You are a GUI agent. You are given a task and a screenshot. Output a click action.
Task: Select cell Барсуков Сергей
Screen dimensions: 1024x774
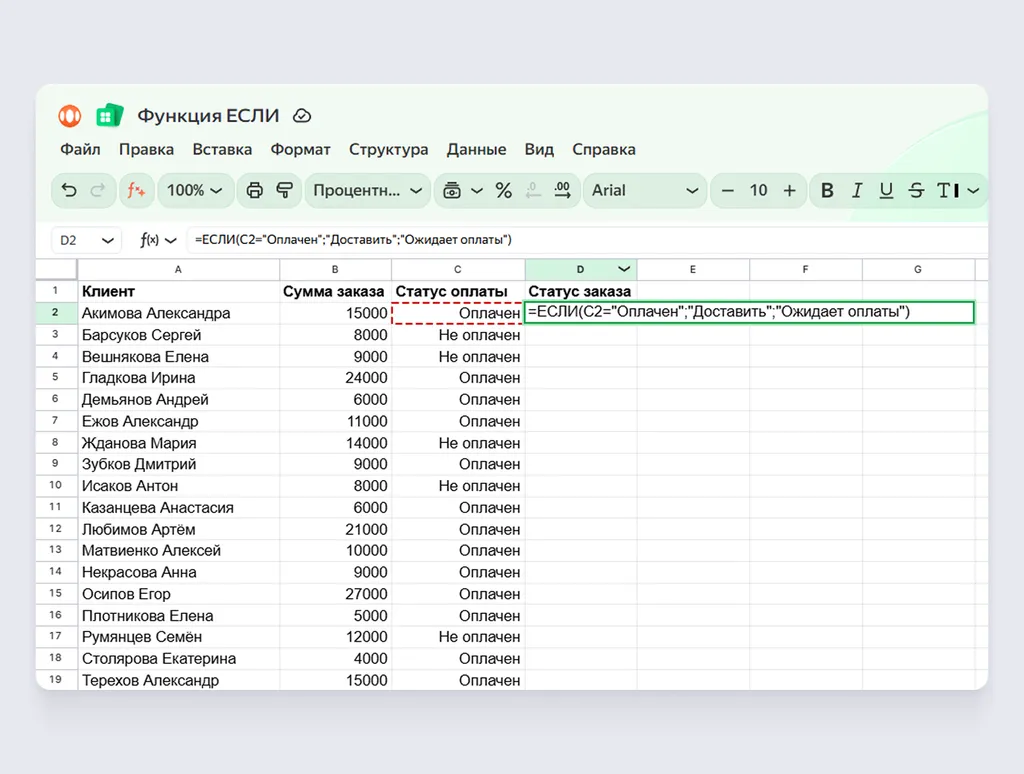(x=178, y=334)
